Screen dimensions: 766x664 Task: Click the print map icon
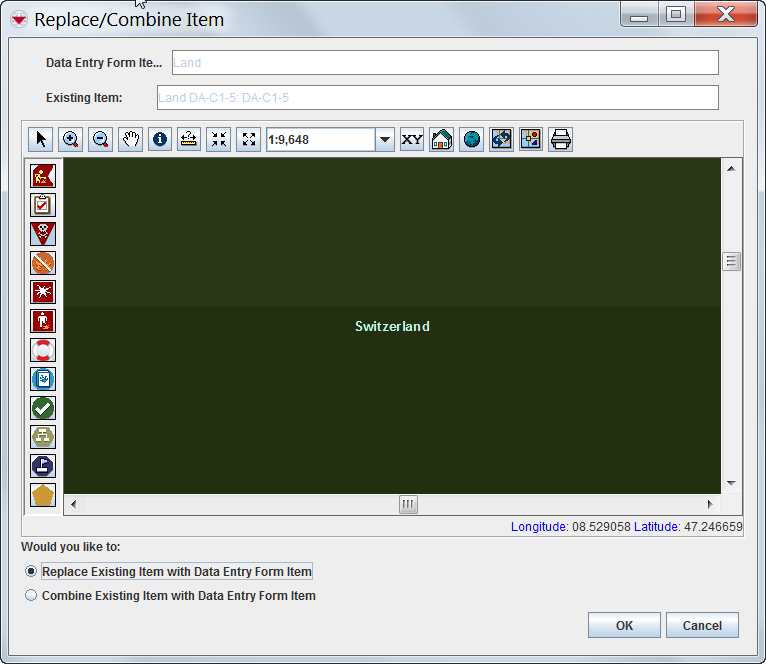(561, 140)
